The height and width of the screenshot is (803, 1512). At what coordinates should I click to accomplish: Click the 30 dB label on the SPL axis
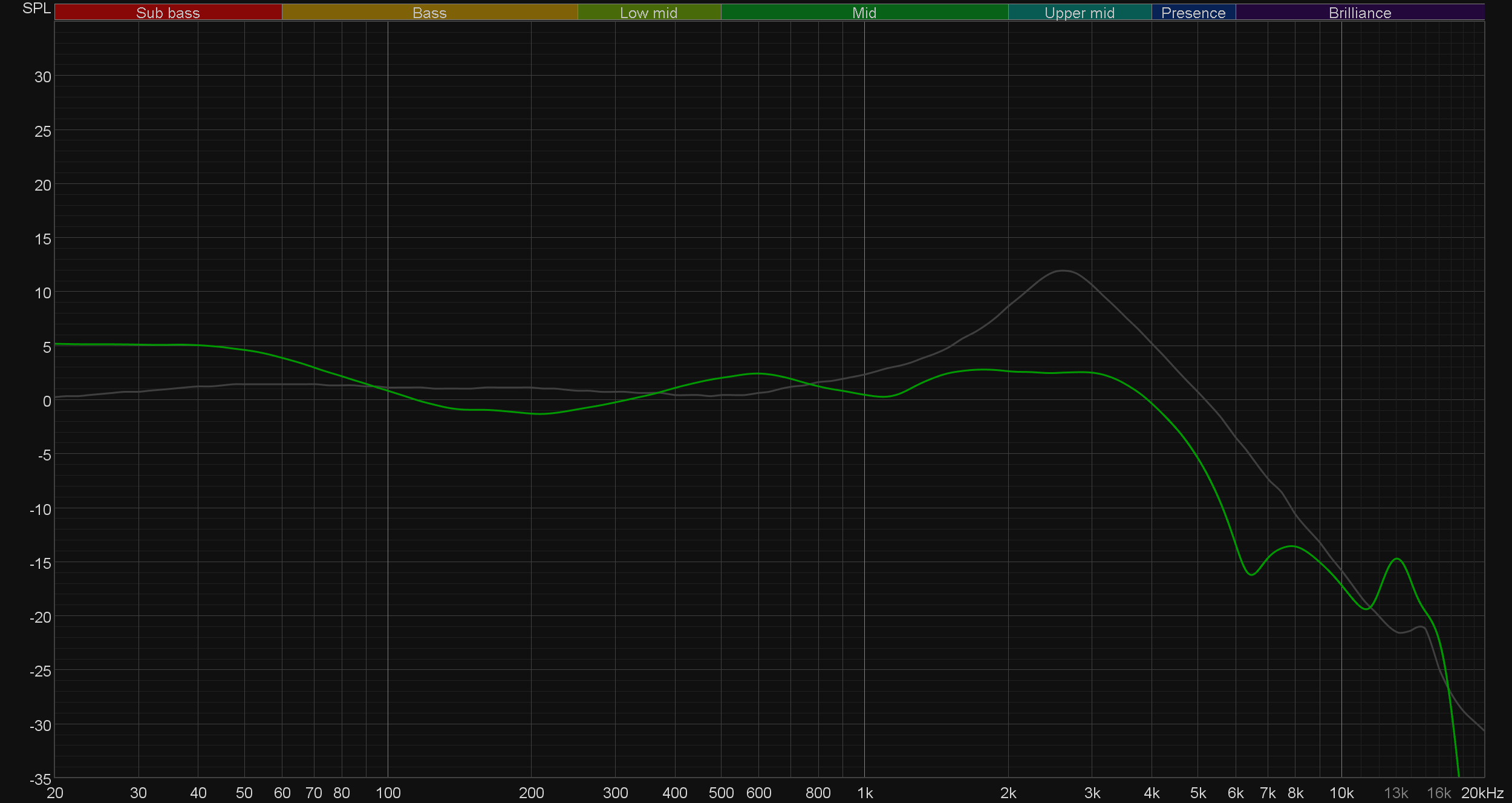point(42,77)
